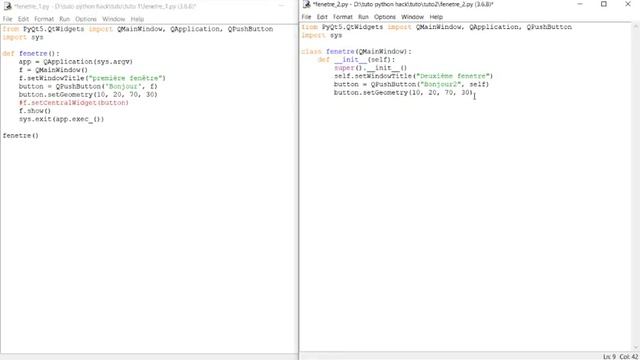This screenshot has width=640, height=360.
Task: Open File menu in fenetre_2.py window
Action: pyautogui.click(x=306, y=17)
